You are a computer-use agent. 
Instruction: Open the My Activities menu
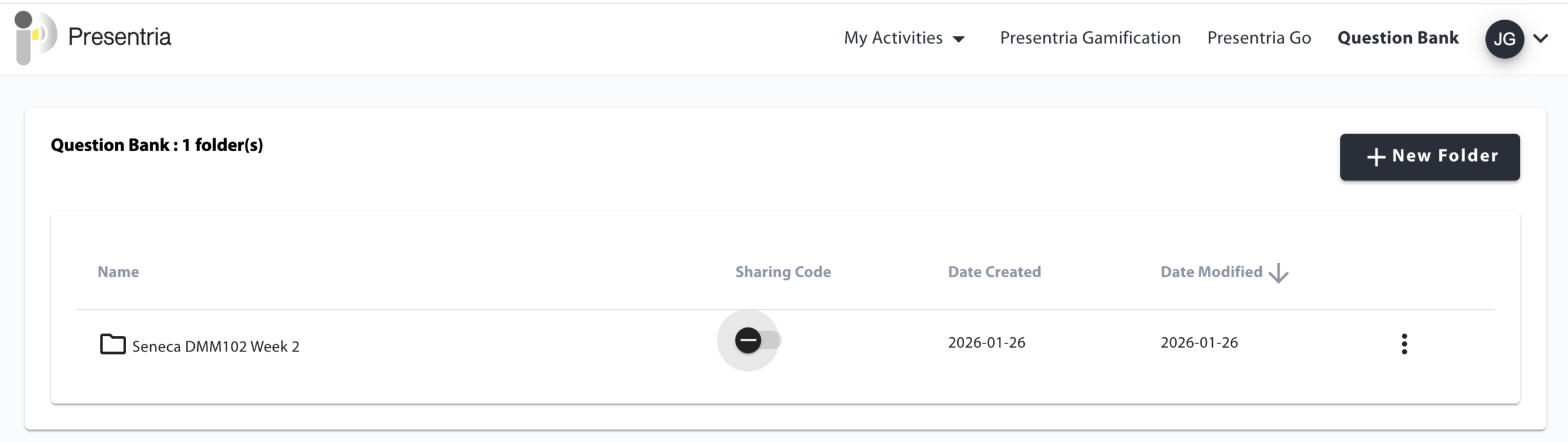[x=893, y=38]
